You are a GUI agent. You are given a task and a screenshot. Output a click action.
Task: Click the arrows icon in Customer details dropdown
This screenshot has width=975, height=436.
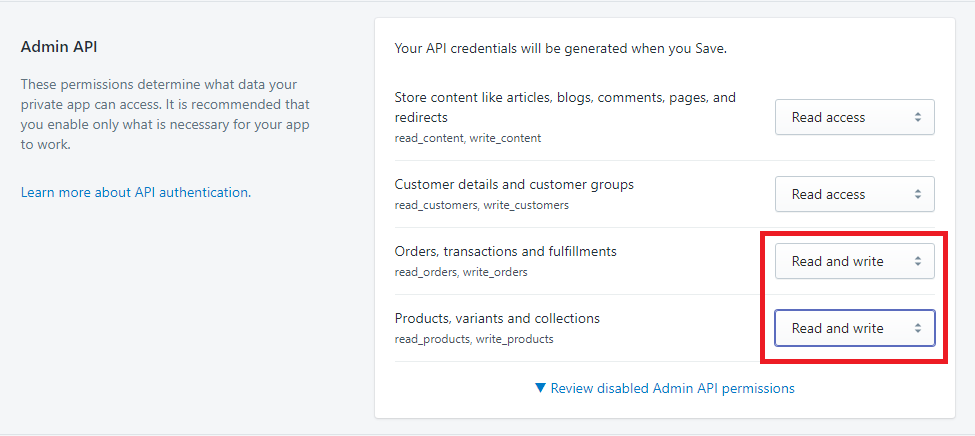tap(917, 194)
